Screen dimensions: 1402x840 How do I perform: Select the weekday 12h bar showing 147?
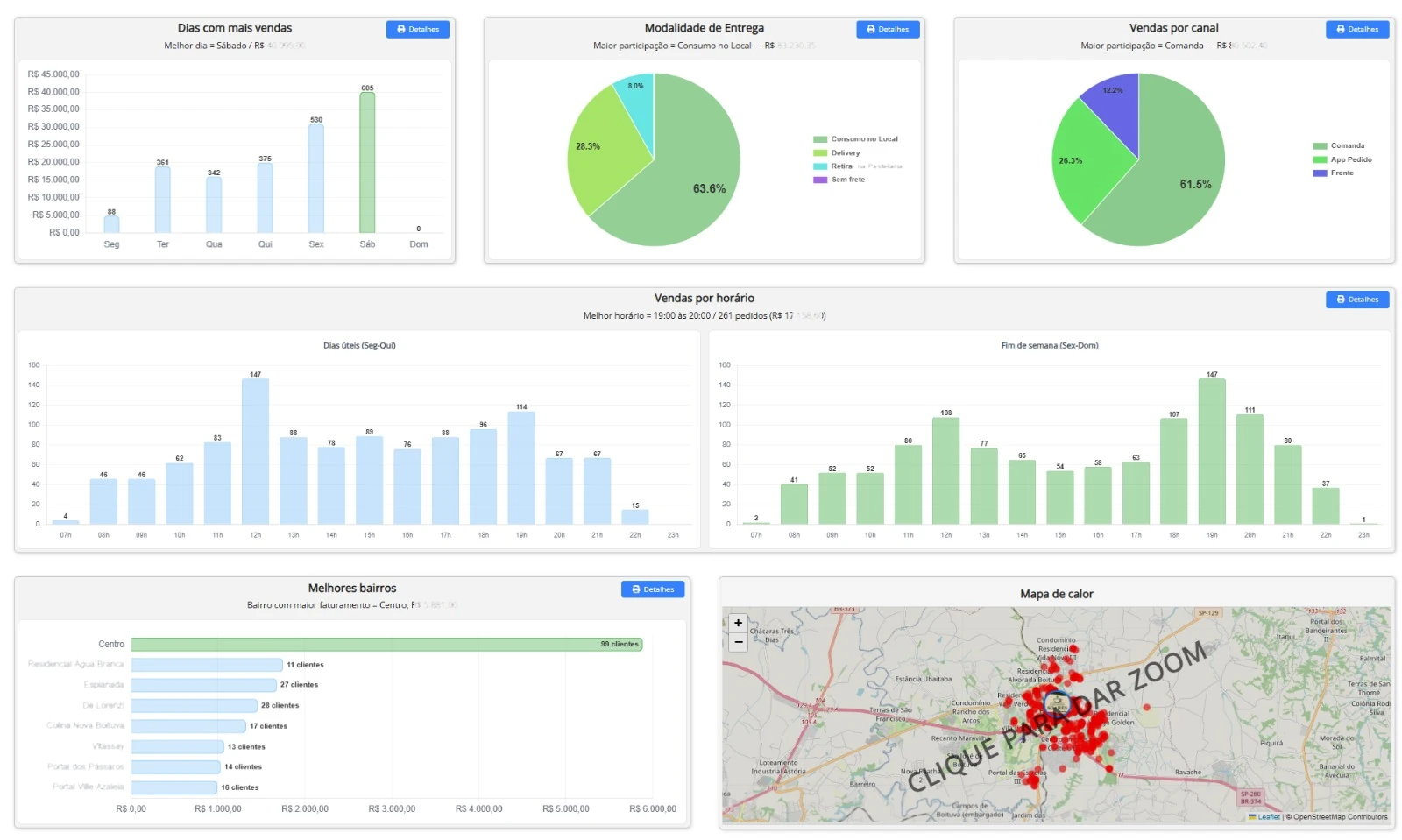tap(255, 452)
